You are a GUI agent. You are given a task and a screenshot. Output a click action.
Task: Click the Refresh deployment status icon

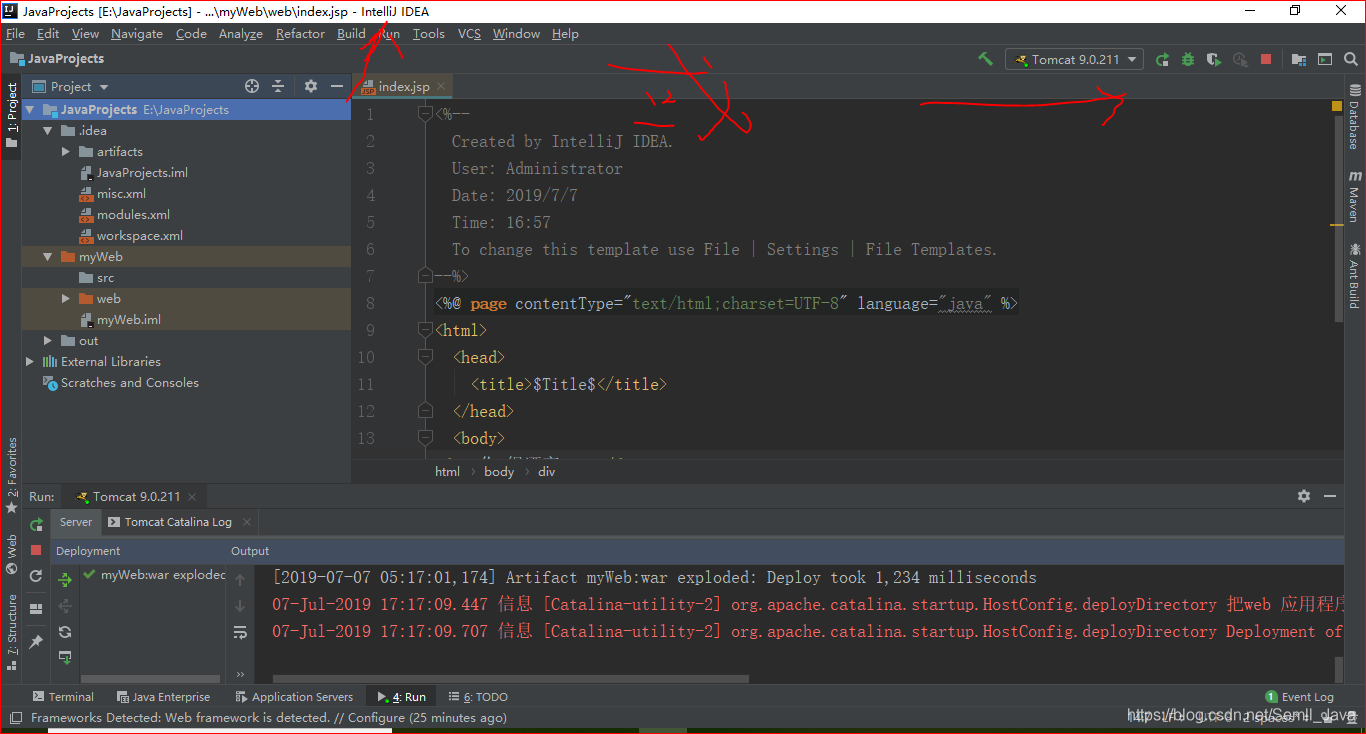(x=65, y=632)
